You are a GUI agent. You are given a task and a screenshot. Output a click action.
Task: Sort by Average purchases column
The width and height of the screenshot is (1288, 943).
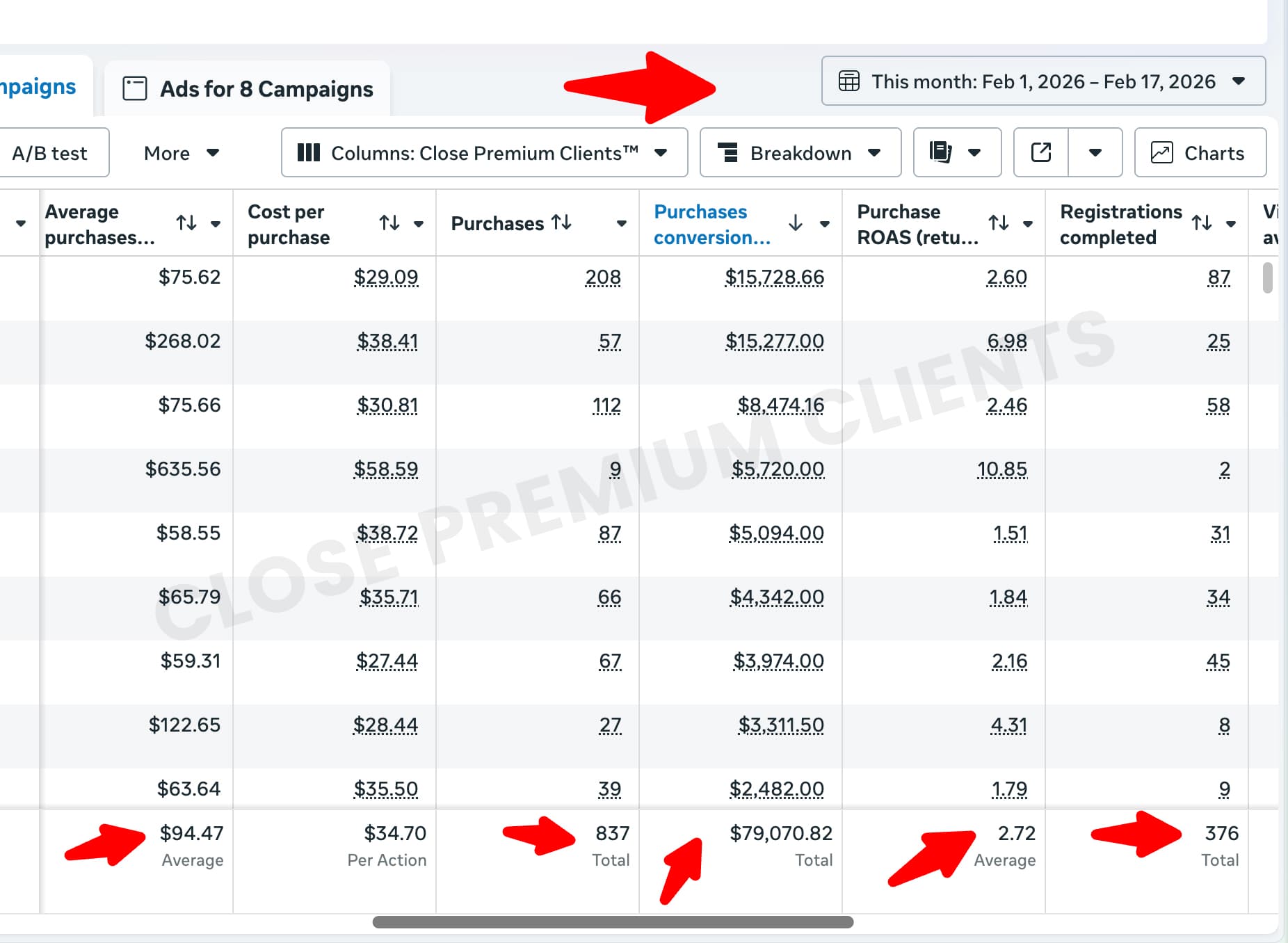click(x=186, y=223)
